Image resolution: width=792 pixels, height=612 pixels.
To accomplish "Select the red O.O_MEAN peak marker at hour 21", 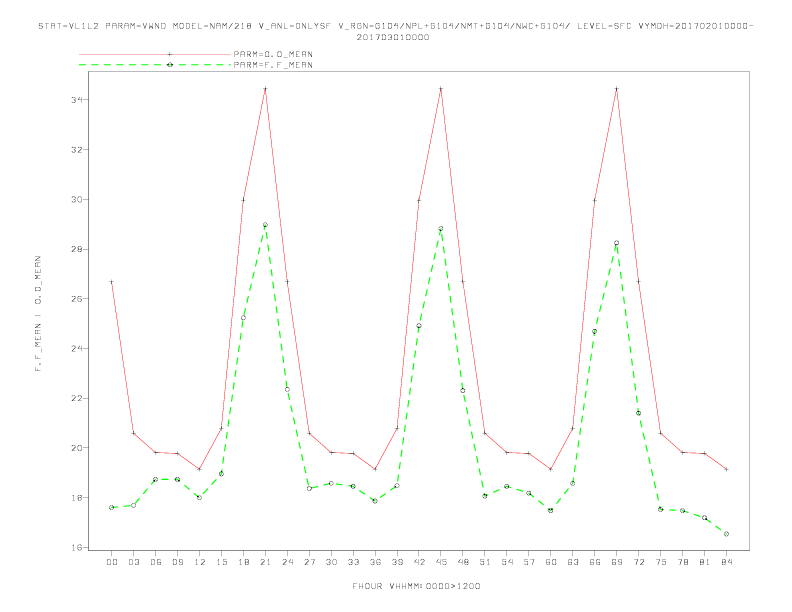I will click(265, 89).
